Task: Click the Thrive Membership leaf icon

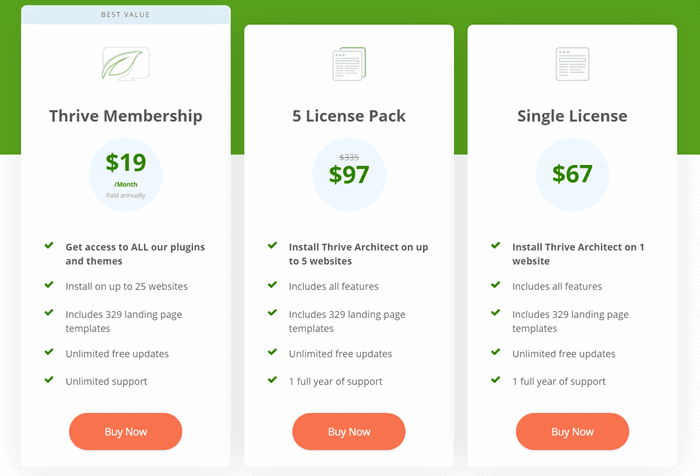Action: 125,63
